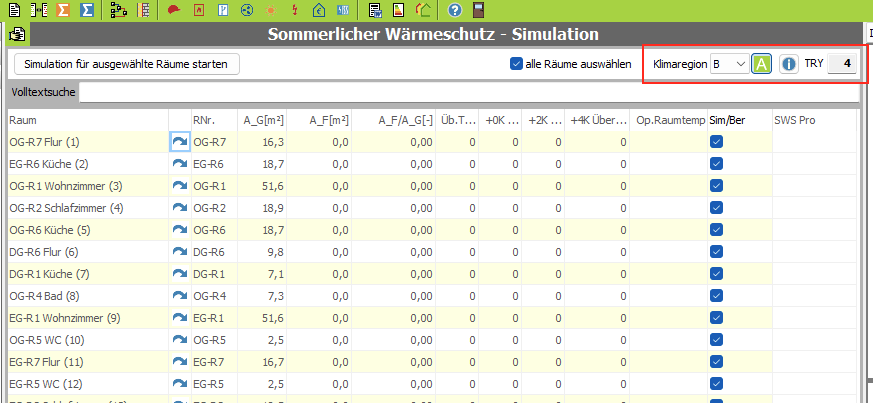
Task: Sort table by the Raum column header
Action: coord(86,120)
